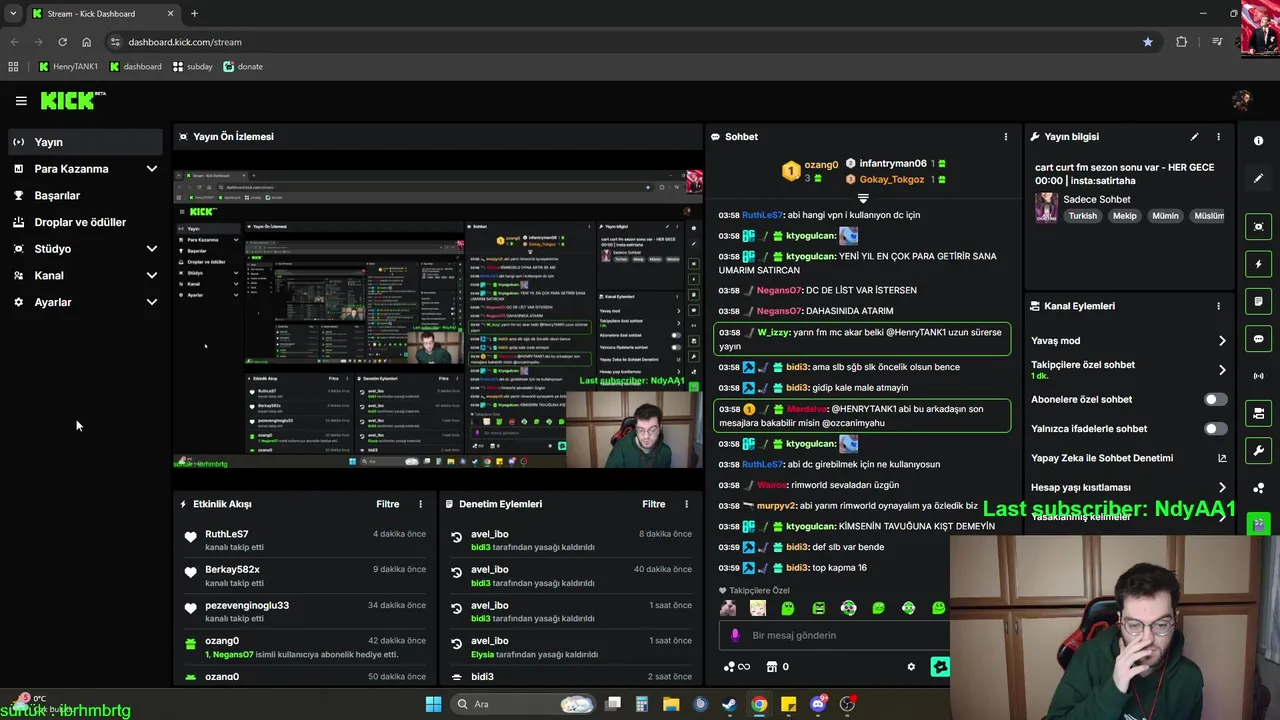Image resolution: width=1280 pixels, height=720 pixels.
Task: Open Yapay Zeka ile Sohbet Denetimi external link
Action: click(x=1222, y=458)
